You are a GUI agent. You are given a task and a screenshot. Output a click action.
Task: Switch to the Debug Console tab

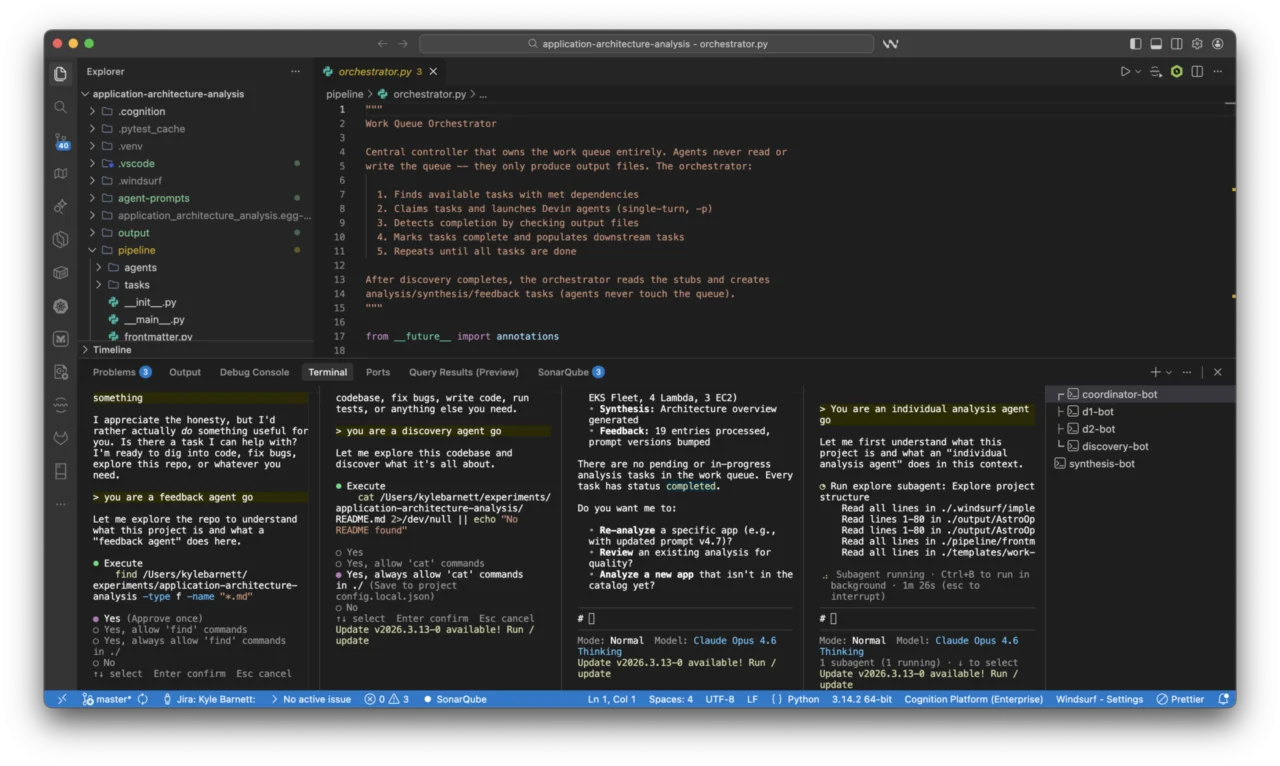(254, 372)
